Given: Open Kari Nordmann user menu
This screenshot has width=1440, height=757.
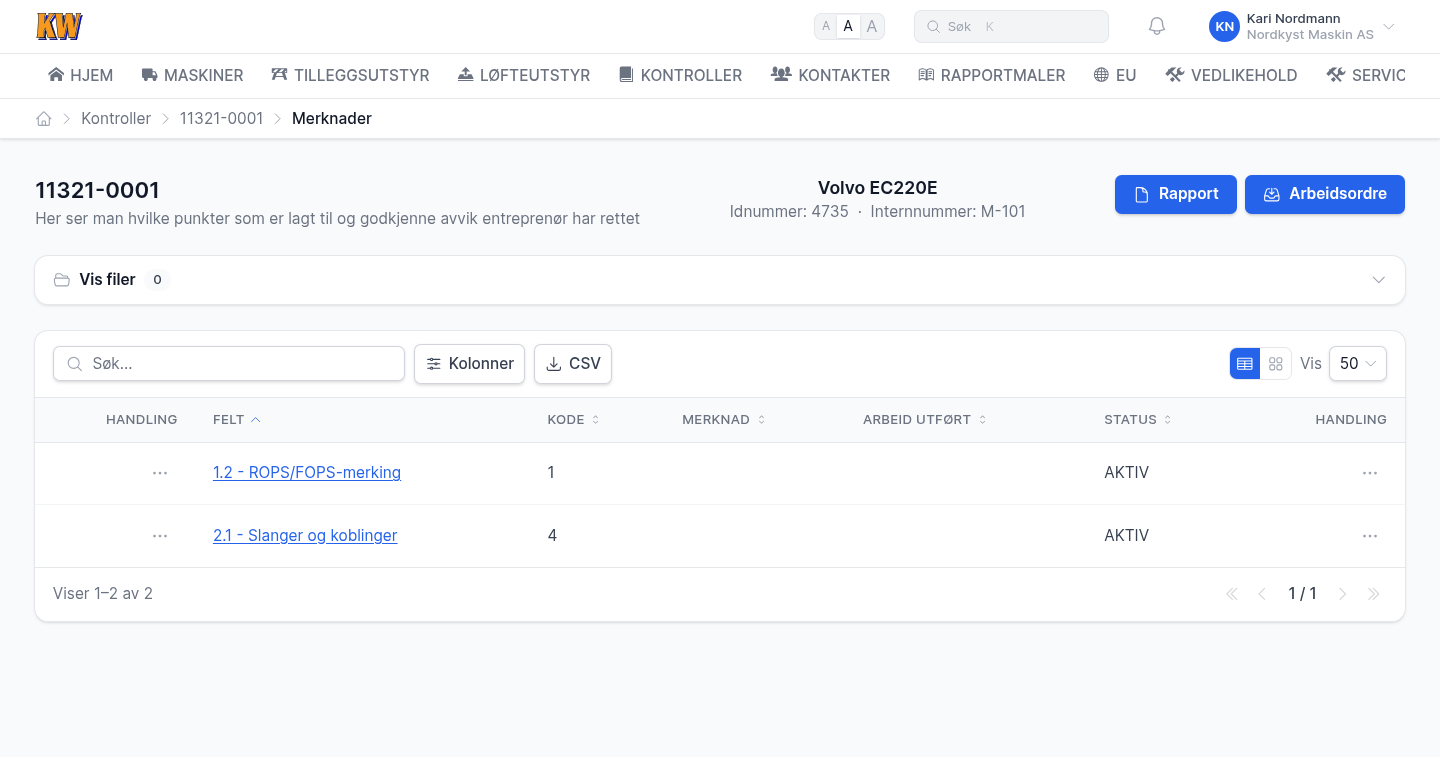Looking at the screenshot, I should coord(1302,27).
